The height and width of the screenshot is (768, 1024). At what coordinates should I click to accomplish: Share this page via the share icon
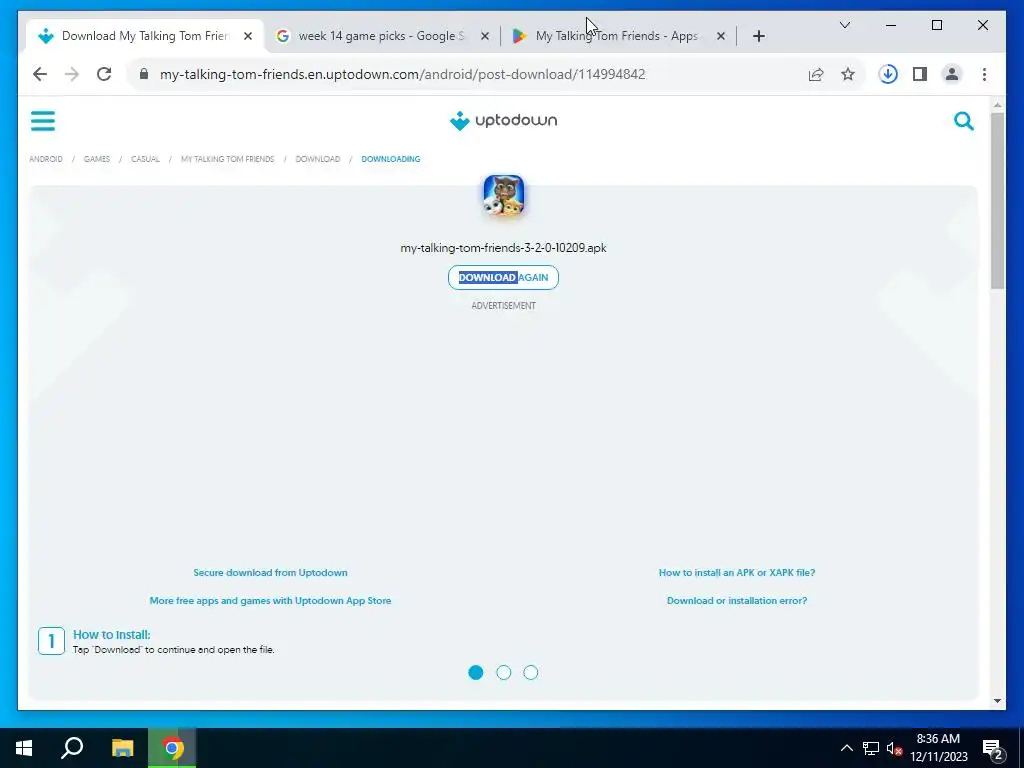(816, 74)
